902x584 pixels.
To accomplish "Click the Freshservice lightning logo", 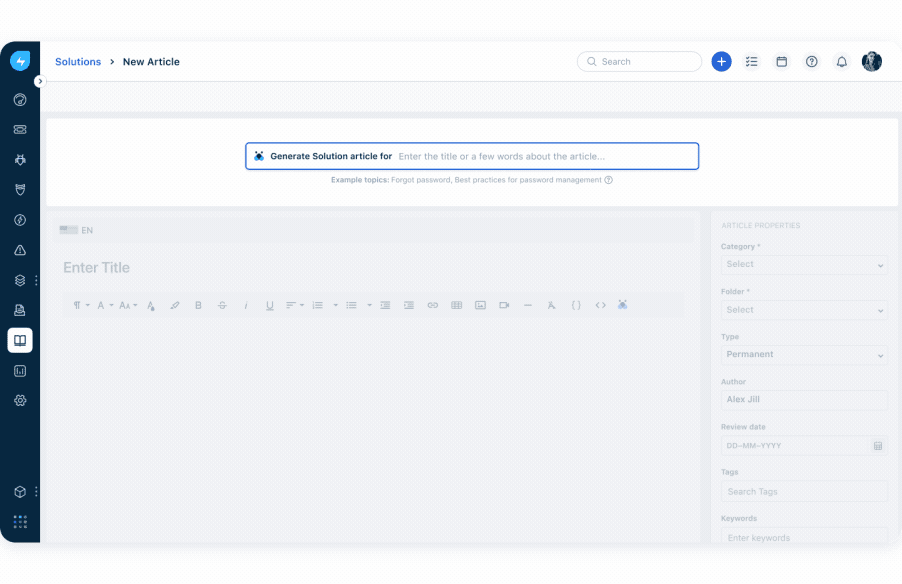I will click(x=20, y=61).
